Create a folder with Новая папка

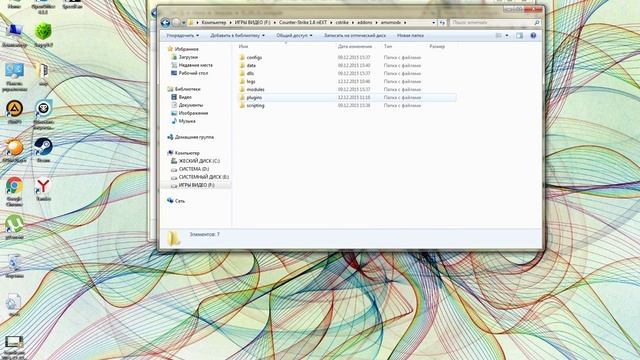410,36
